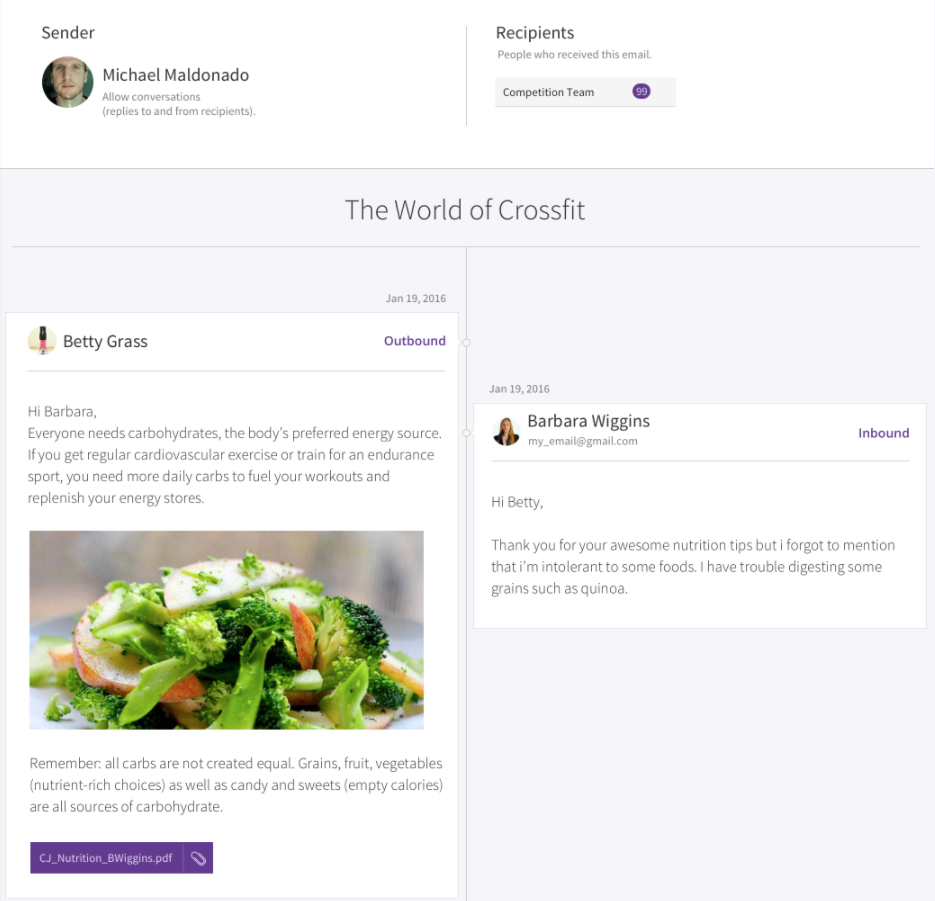Click the Outbound label on Betty's message
This screenshot has height=901, width=935.
[414, 340]
